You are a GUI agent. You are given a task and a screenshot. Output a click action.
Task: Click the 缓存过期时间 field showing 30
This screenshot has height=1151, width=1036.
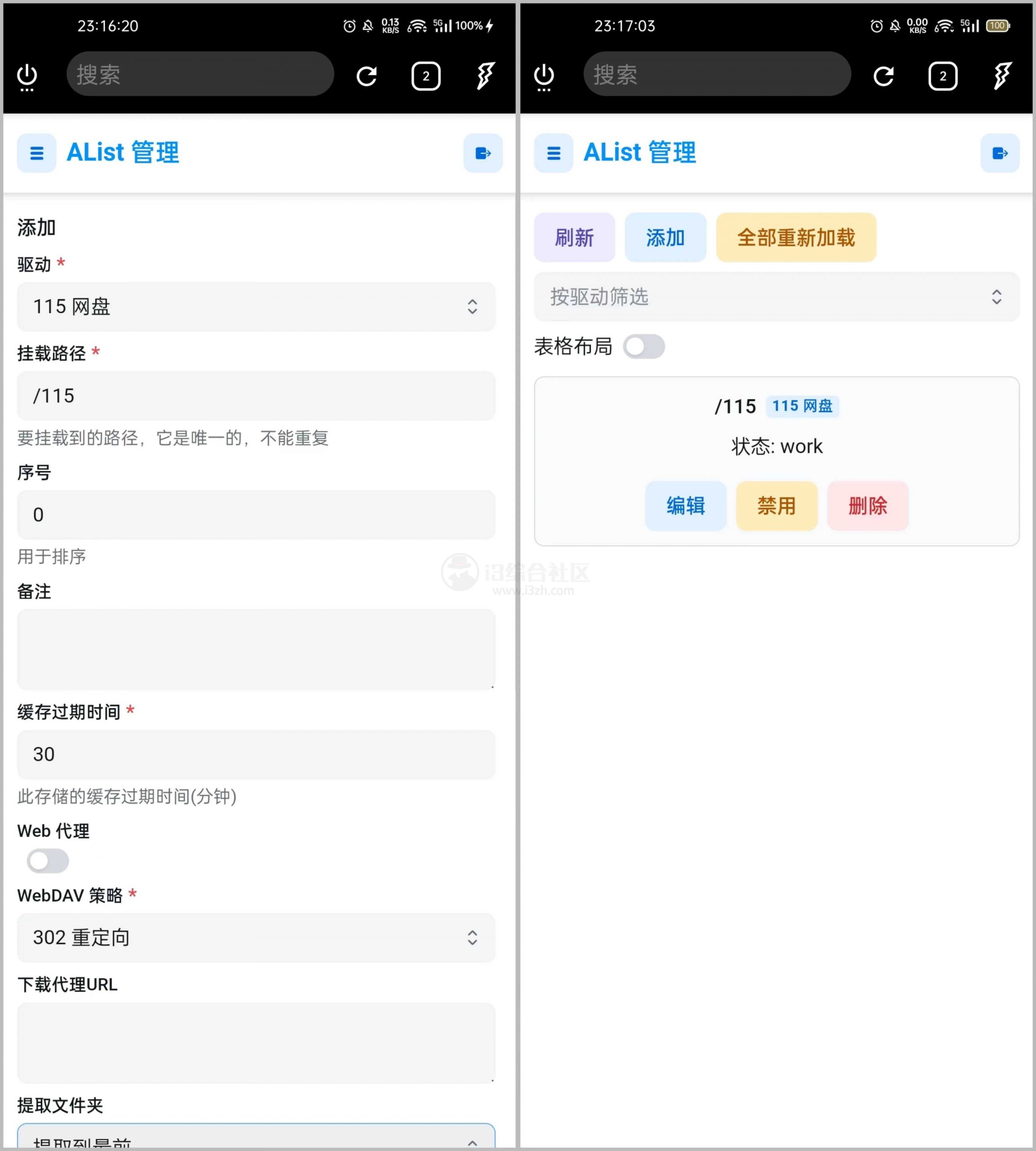click(256, 754)
